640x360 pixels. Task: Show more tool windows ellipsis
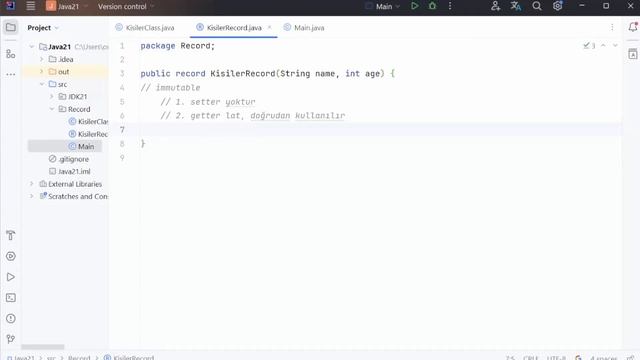point(11,75)
